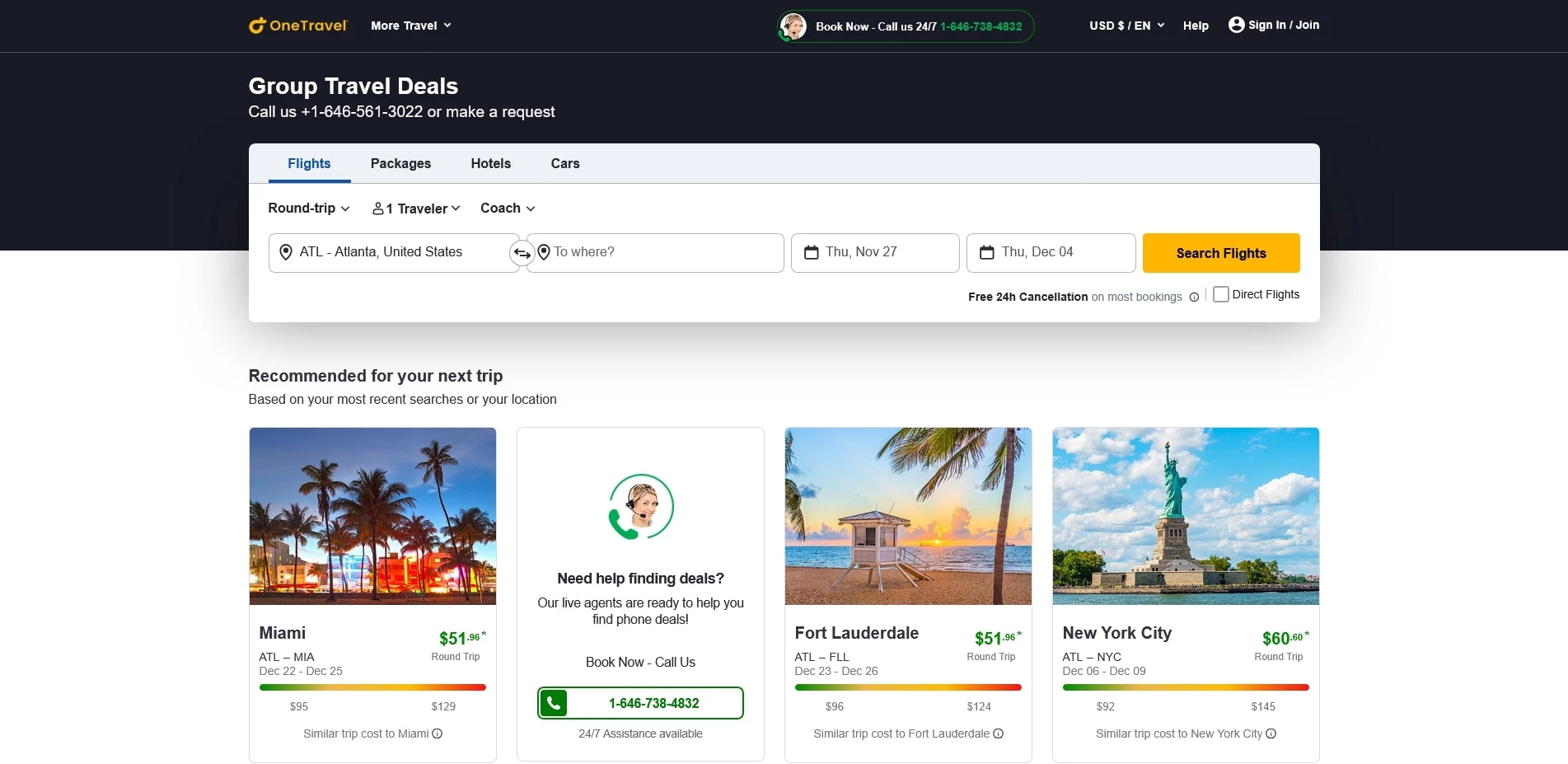Image resolution: width=1568 pixels, height=764 pixels.
Task: Switch to the Hotels tab
Action: 490,163
